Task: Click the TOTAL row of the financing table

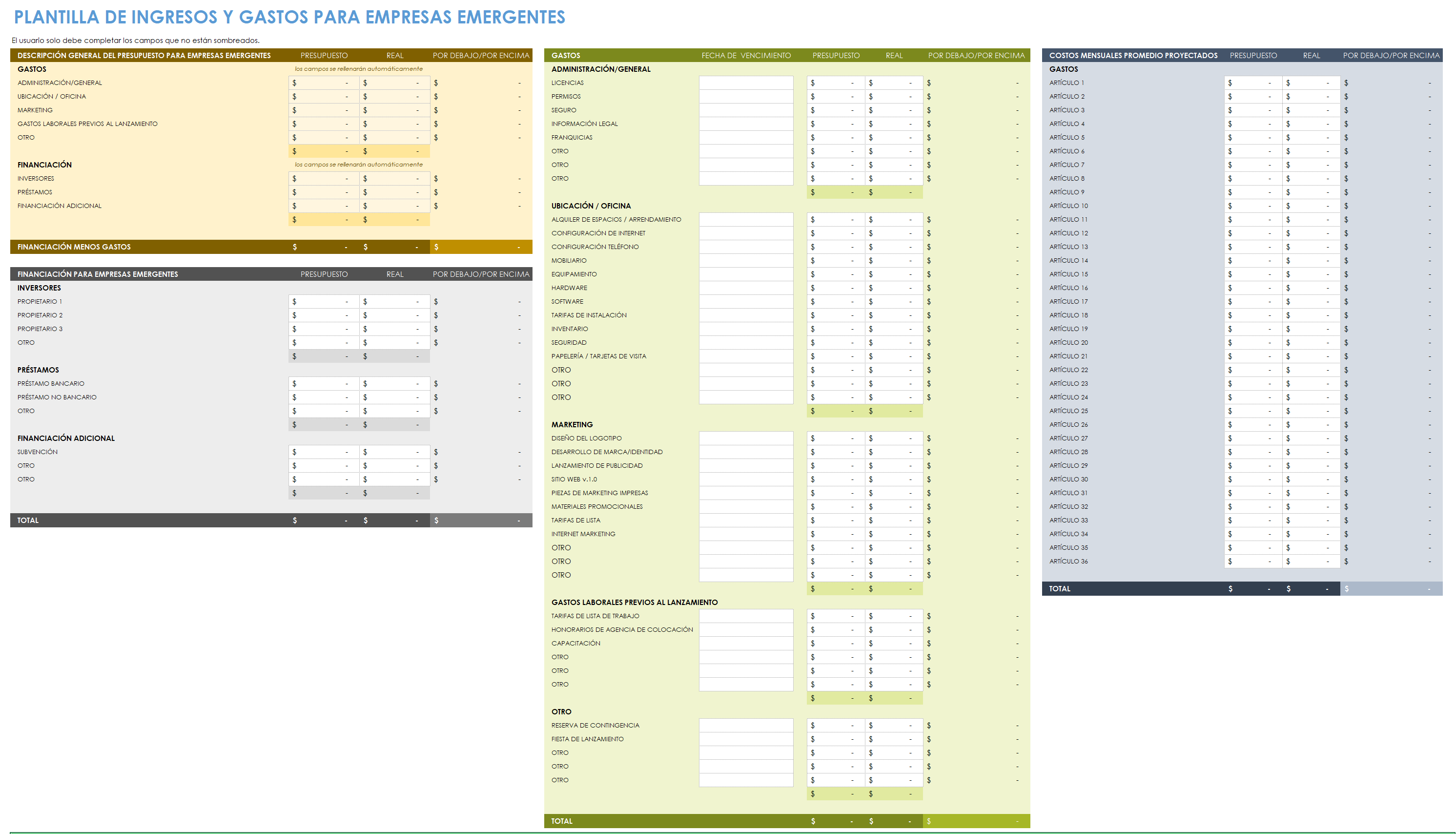Action: click(271, 521)
